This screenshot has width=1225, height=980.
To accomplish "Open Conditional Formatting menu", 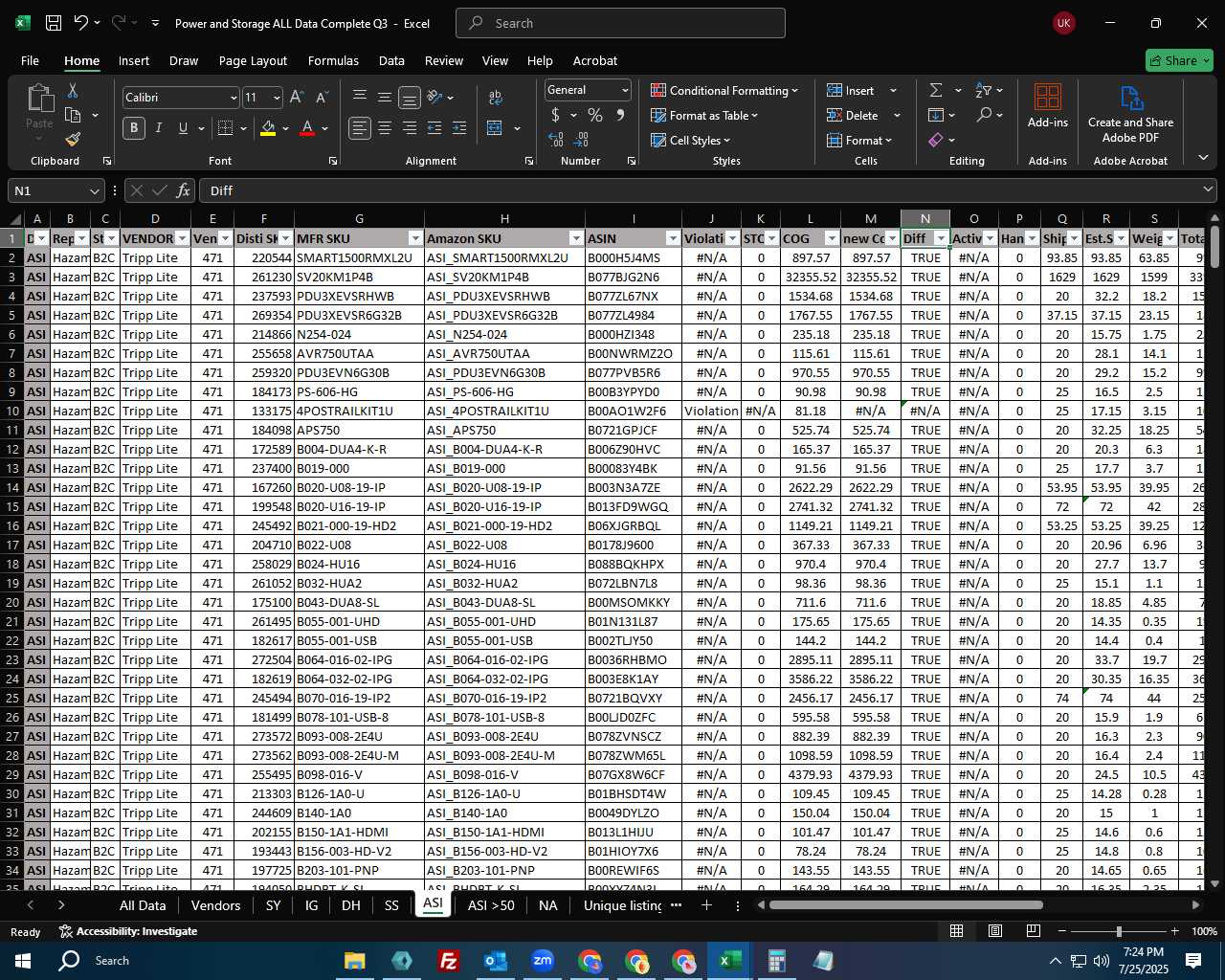I will 724,90.
